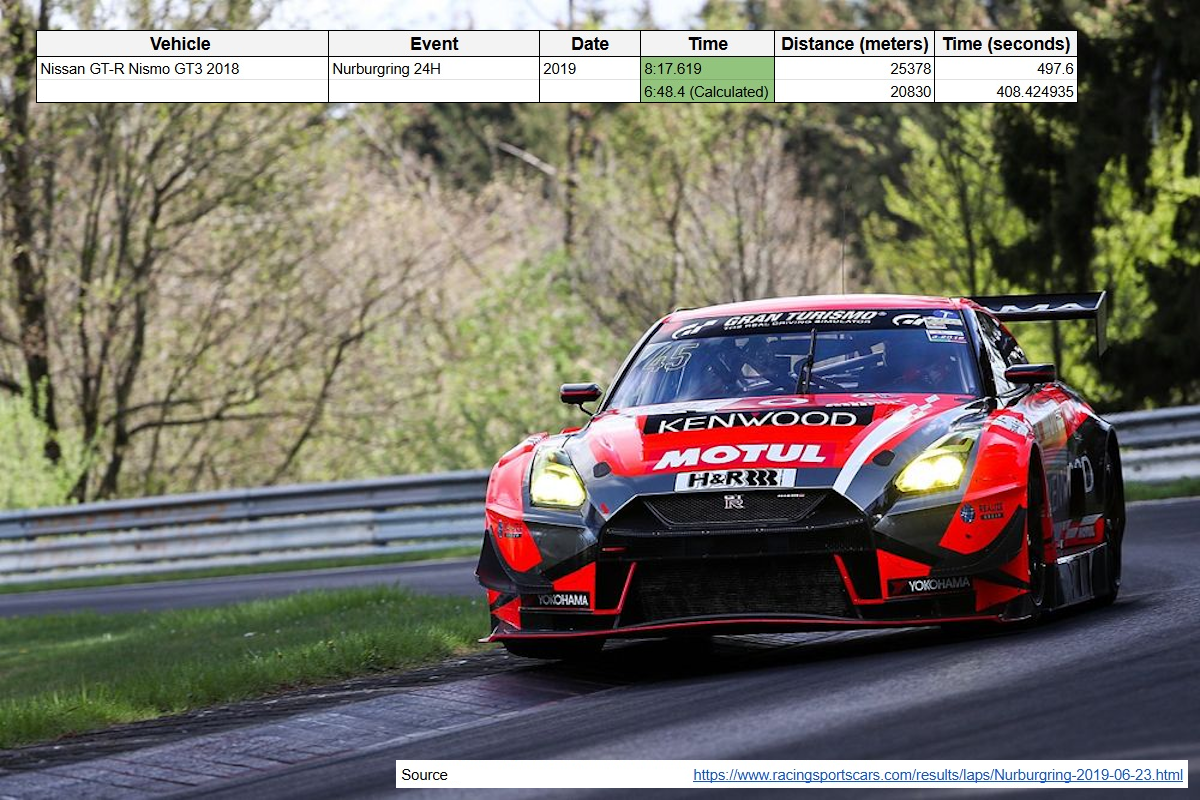
Task: Open the racingsportscars.com source link
Action: coord(937,775)
